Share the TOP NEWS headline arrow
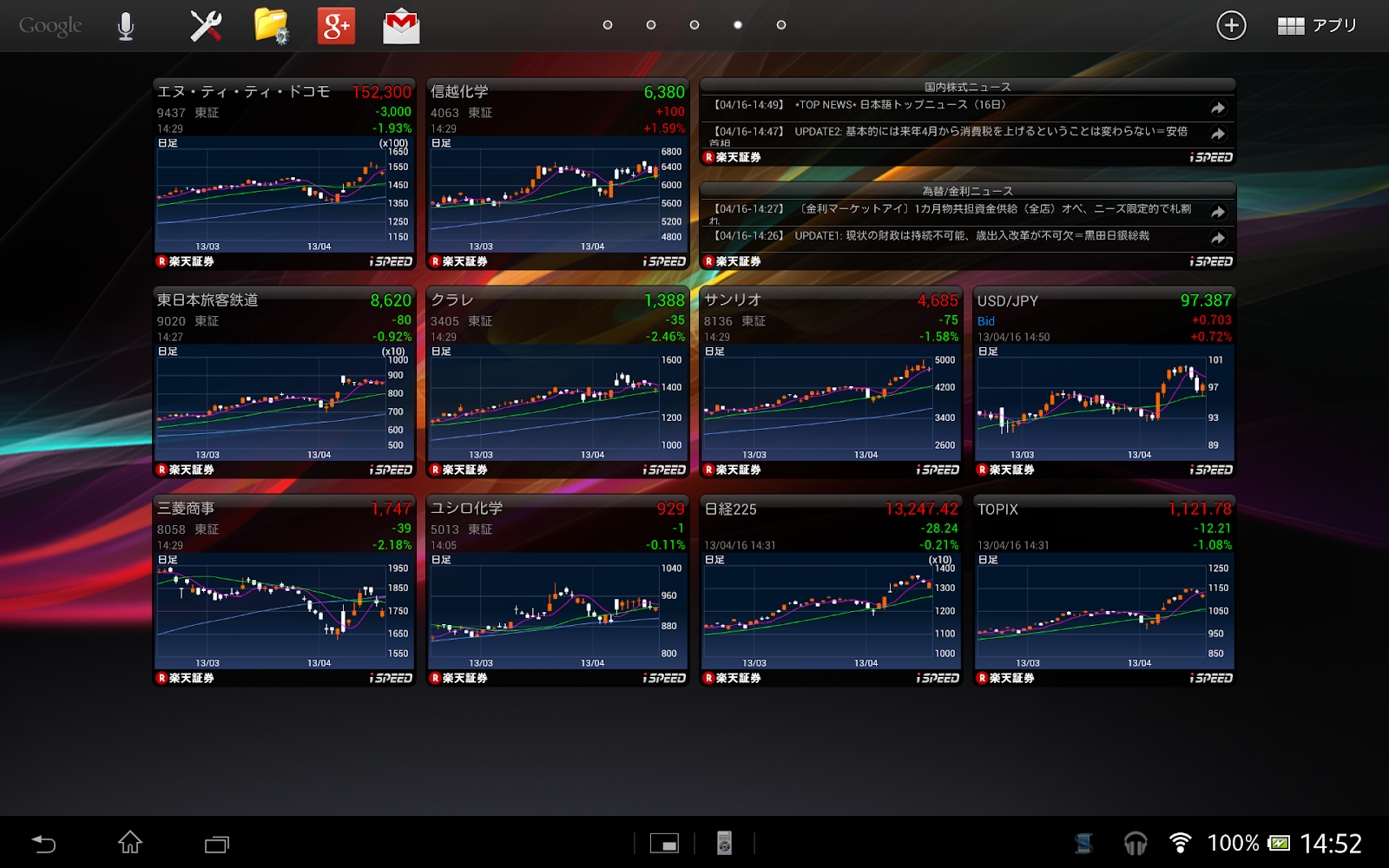 (1218, 108)
